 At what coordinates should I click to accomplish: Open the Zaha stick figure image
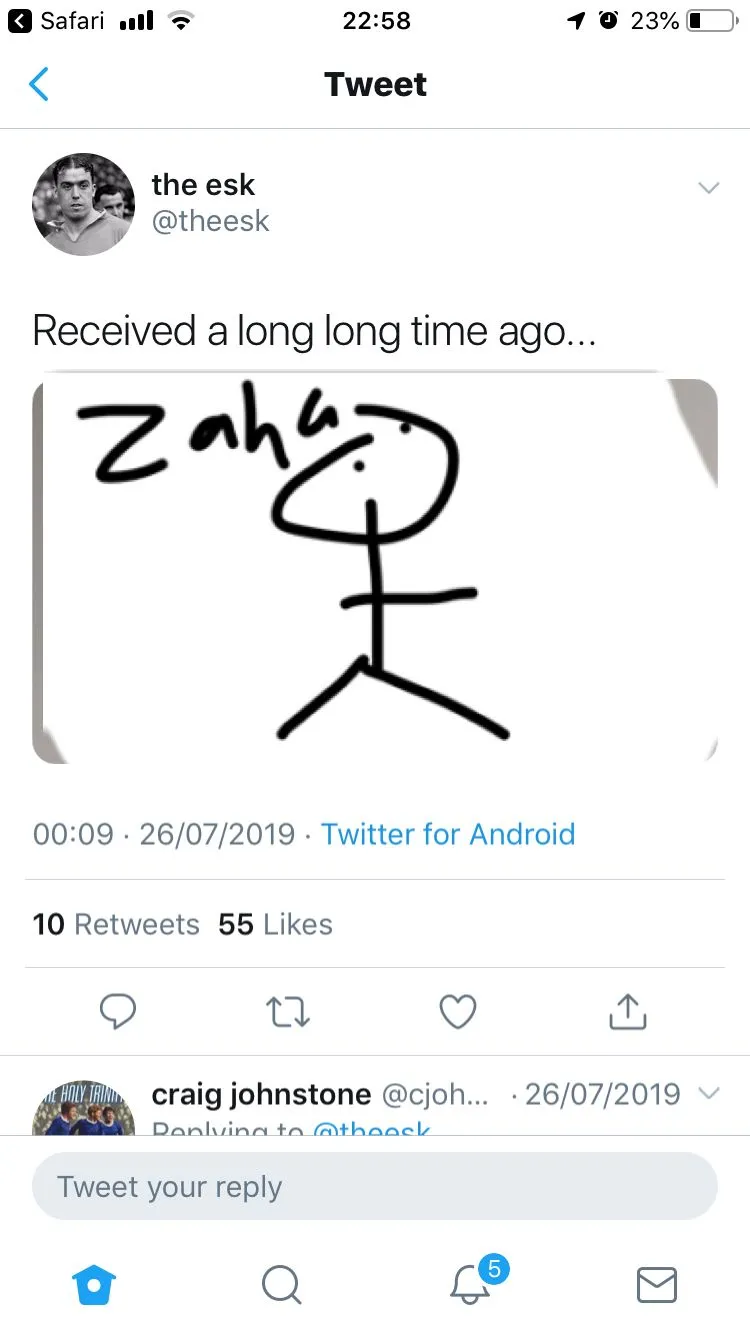tap(375, 571)
